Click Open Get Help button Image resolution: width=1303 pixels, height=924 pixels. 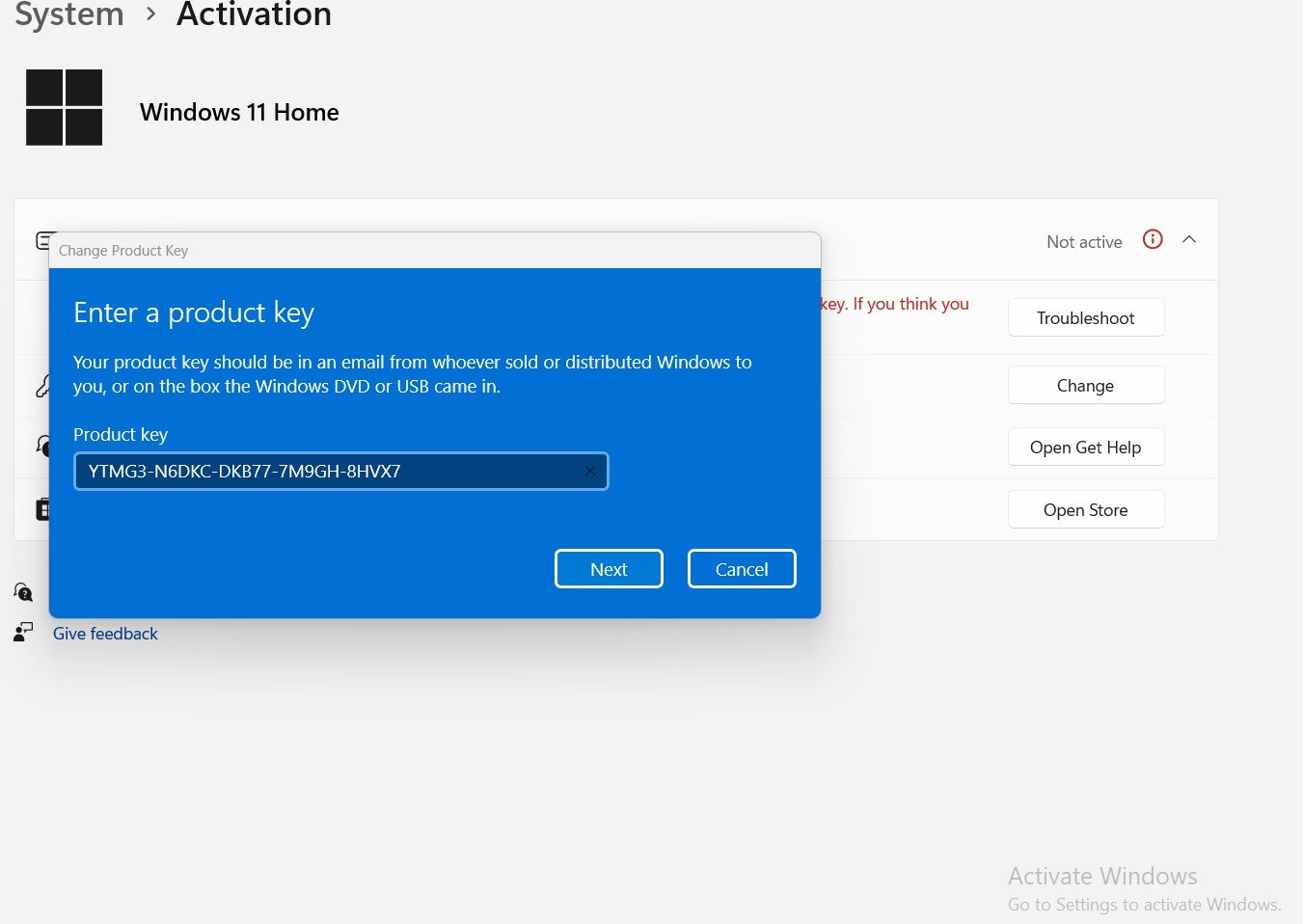1086,447
